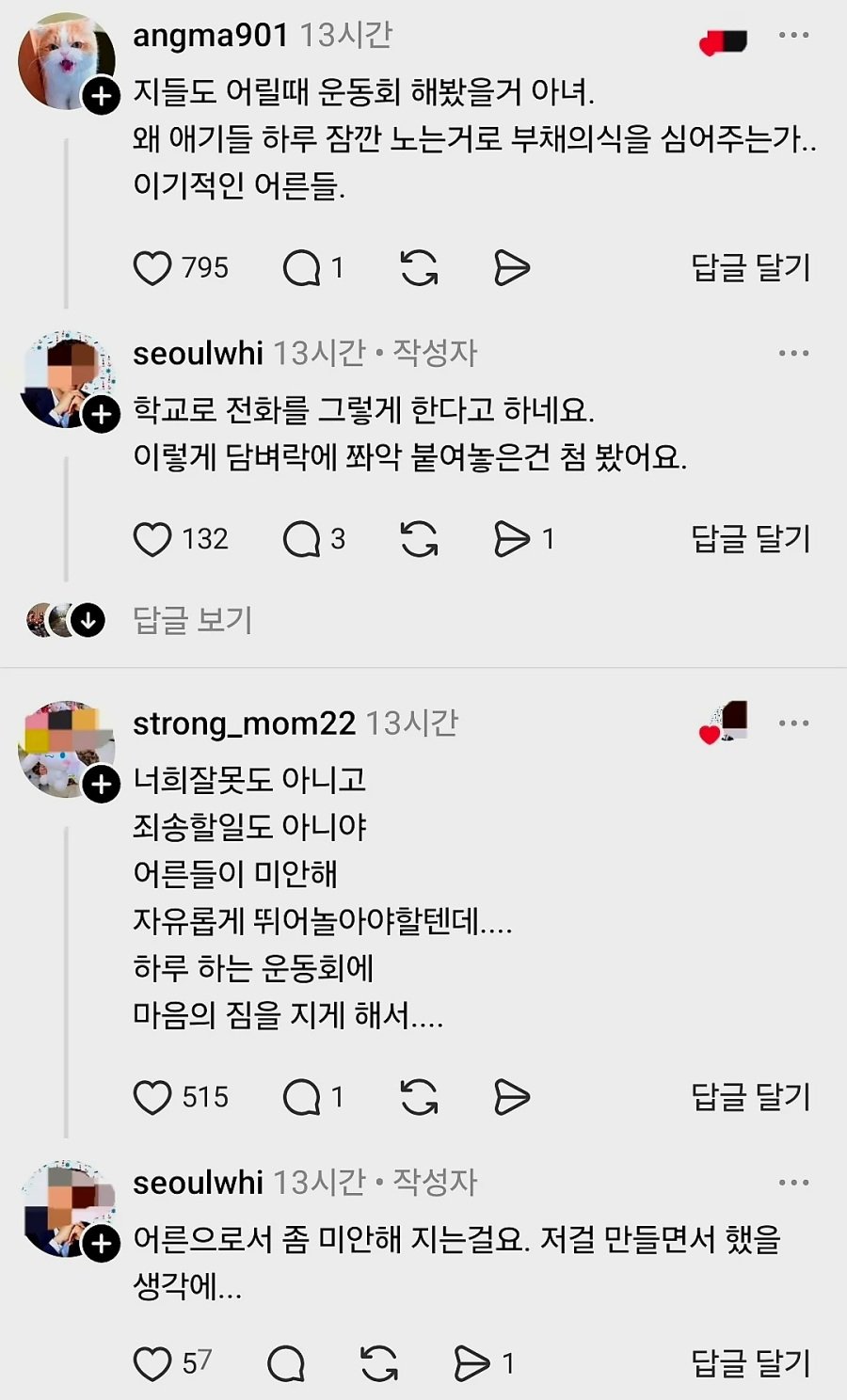Like angma901's comment with the heart
This screenshot has height=1400, width=847.
point(152,269)
